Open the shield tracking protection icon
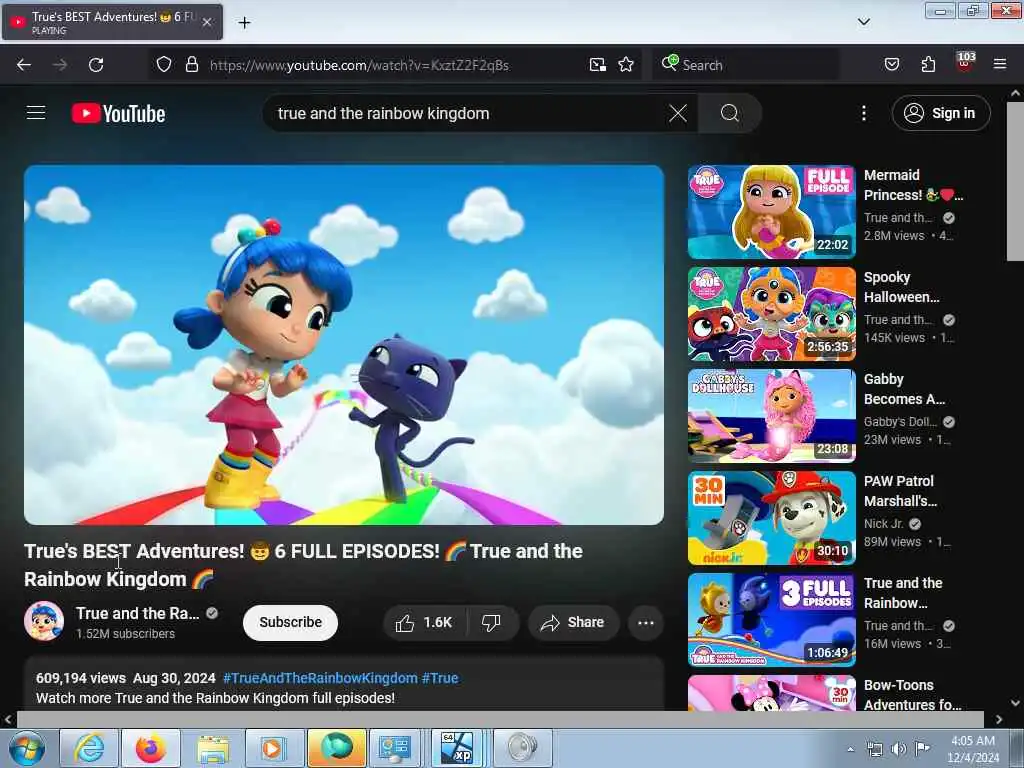The width and height of the screenshot is (1024, 768). click(x=164, y=65)
